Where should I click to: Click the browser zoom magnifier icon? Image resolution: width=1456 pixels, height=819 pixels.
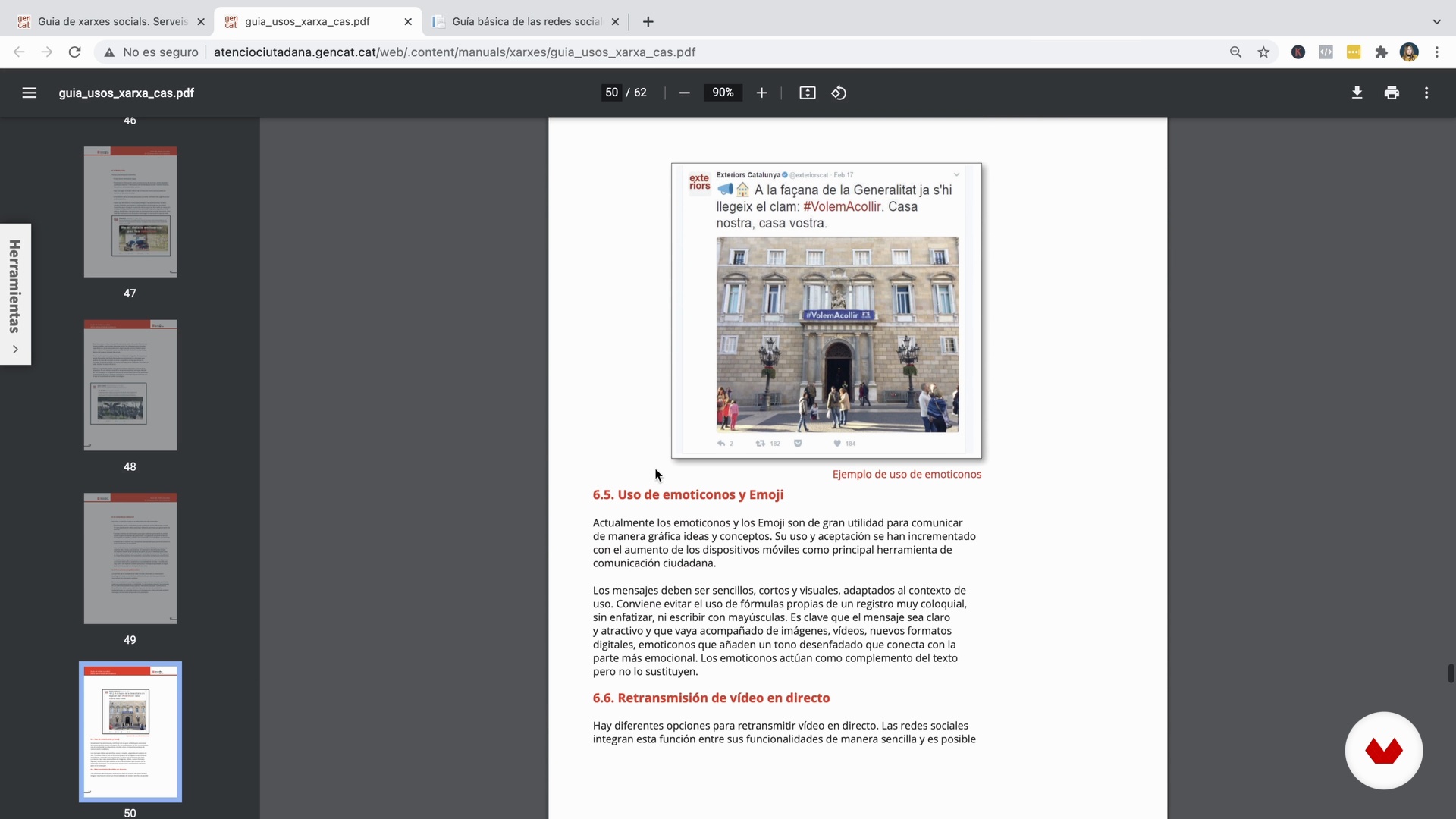click(x=1236, y=52)
